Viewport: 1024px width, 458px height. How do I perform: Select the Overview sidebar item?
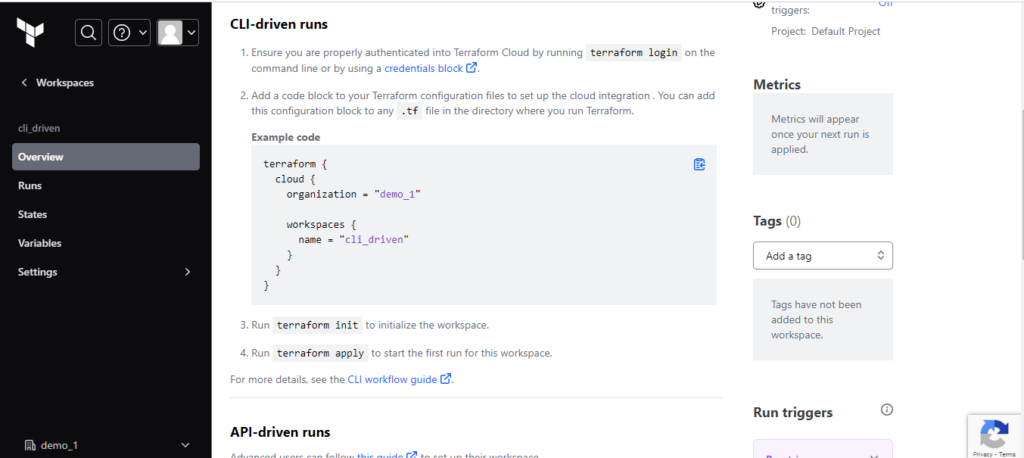tap(106, 157)
